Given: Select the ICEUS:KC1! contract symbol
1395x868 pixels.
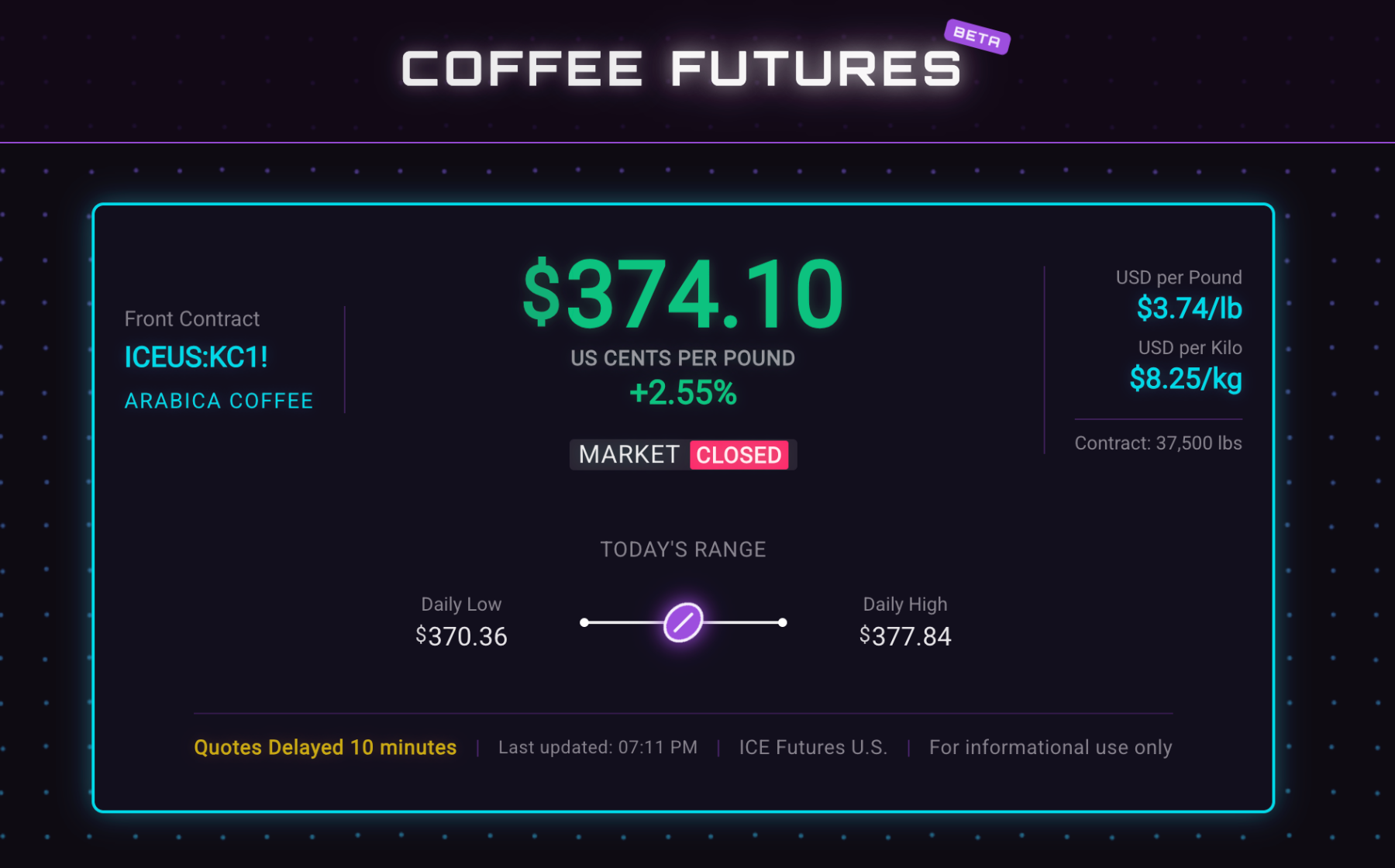Looking at the screenshot, I should [x=196, y=357].
